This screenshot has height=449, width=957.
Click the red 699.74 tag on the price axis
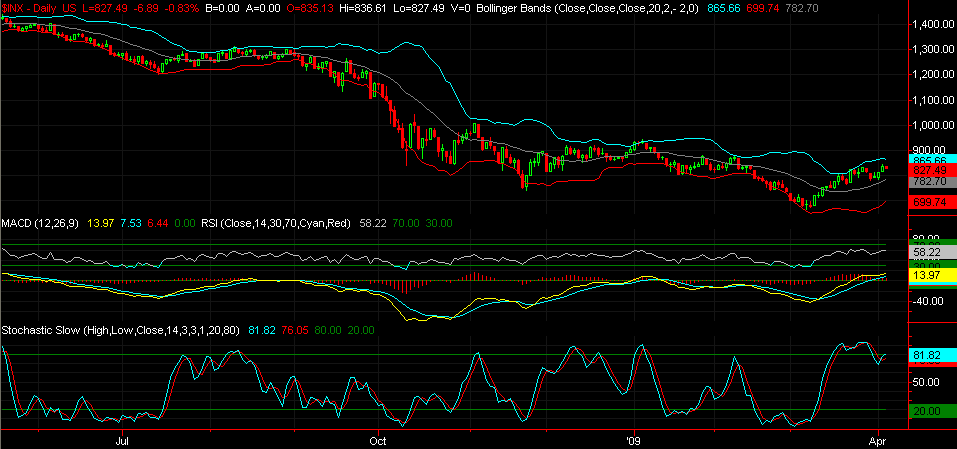(x=932, y=202)
